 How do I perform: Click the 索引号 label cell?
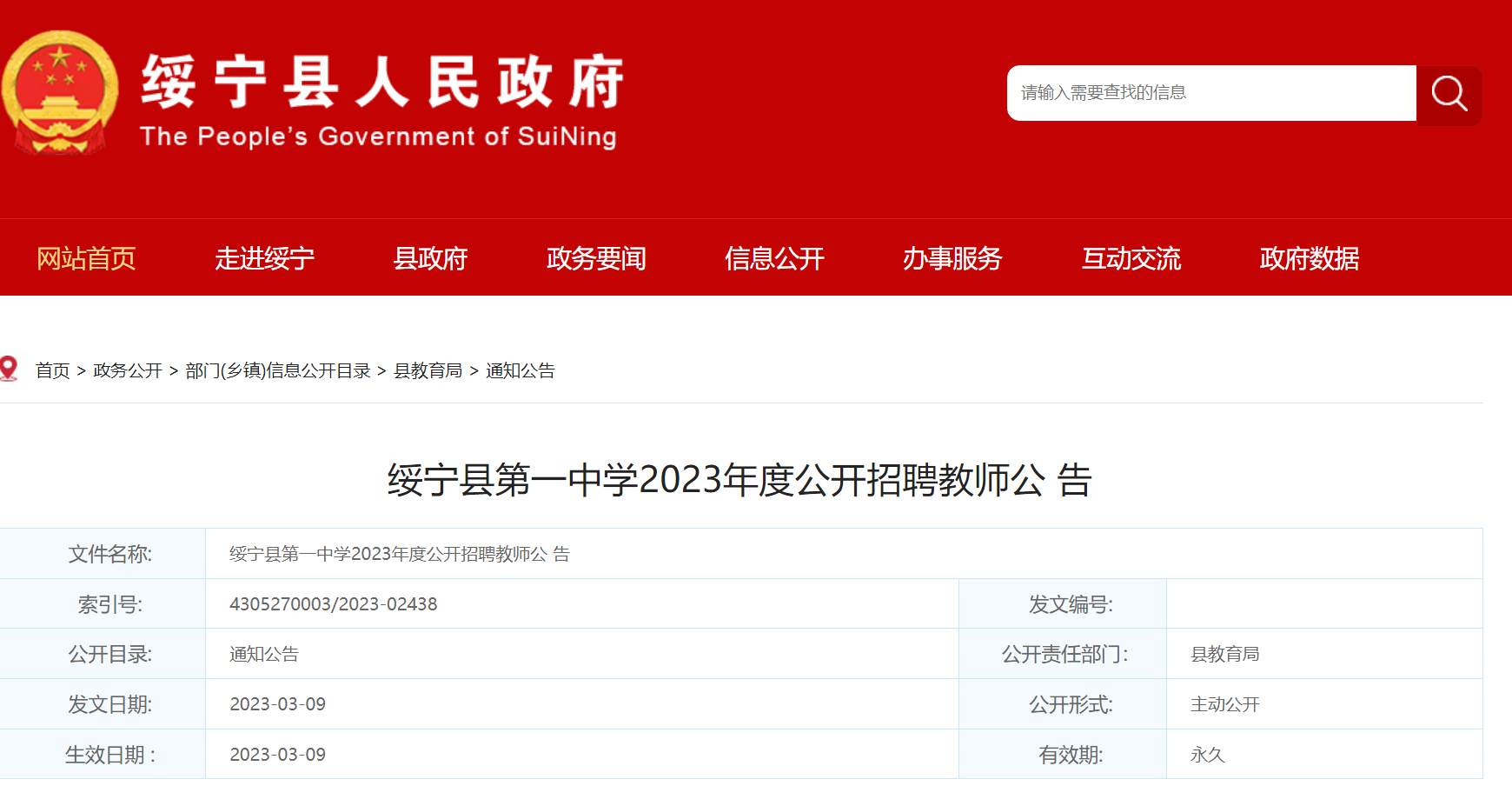pos(103,604)
